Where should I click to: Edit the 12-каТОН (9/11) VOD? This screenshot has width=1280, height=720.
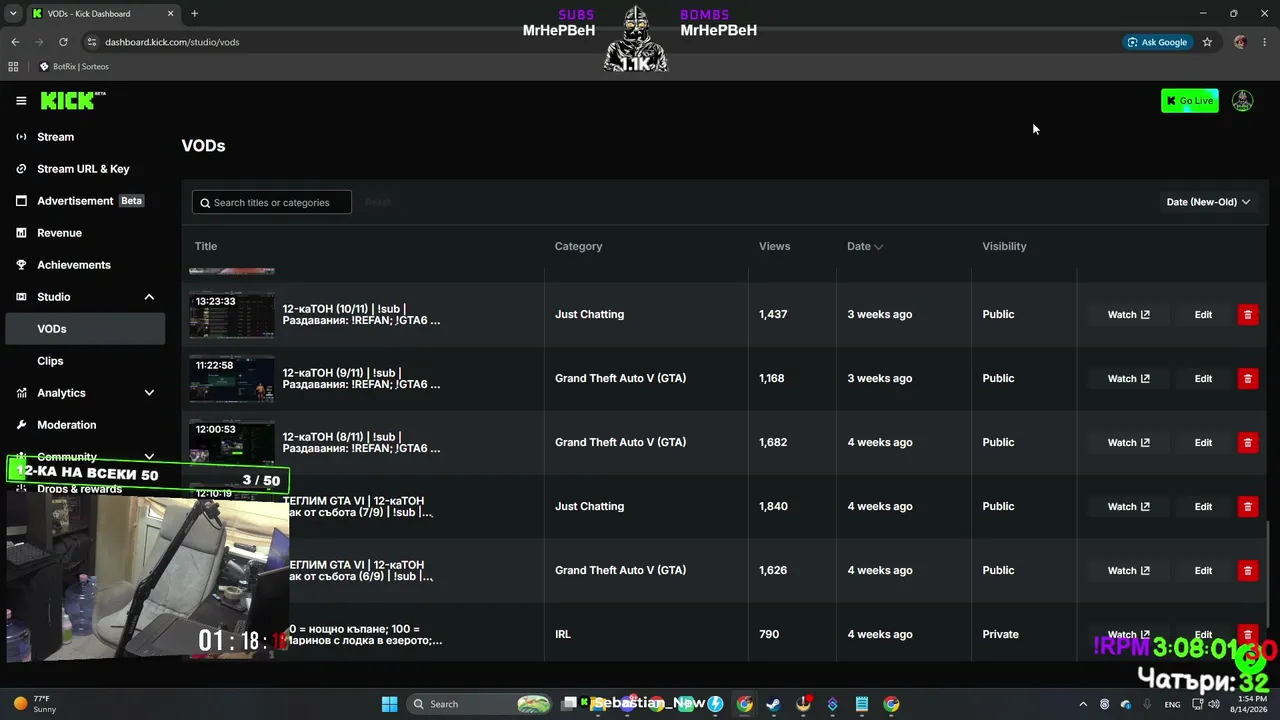click(x=1203, y=378)
